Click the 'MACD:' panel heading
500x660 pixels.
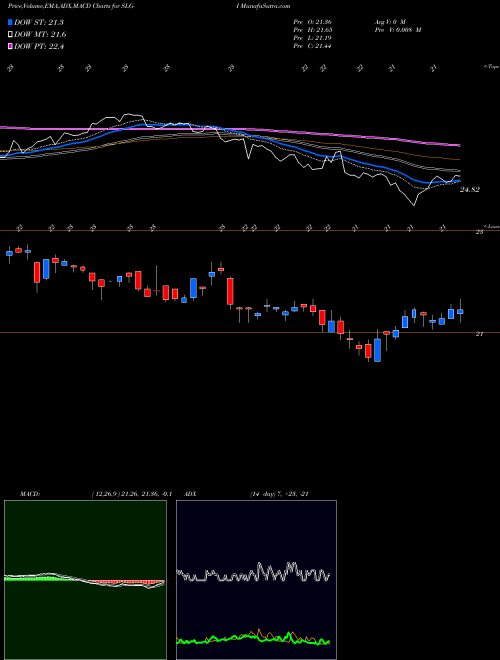30,494
